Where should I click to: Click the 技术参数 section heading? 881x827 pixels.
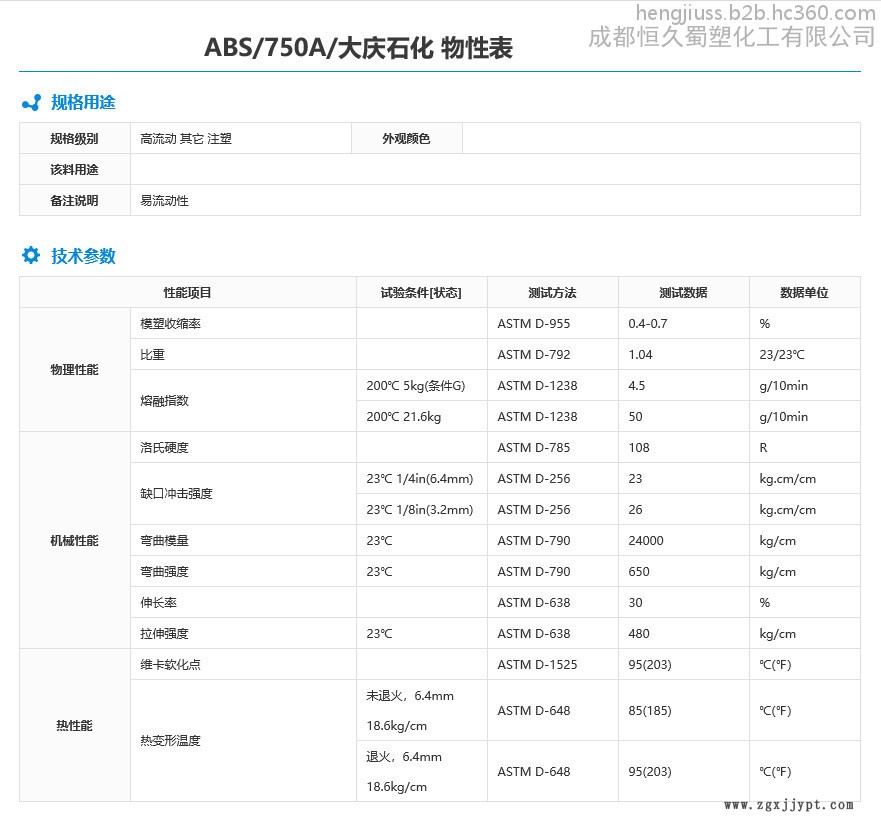[83, 256]
